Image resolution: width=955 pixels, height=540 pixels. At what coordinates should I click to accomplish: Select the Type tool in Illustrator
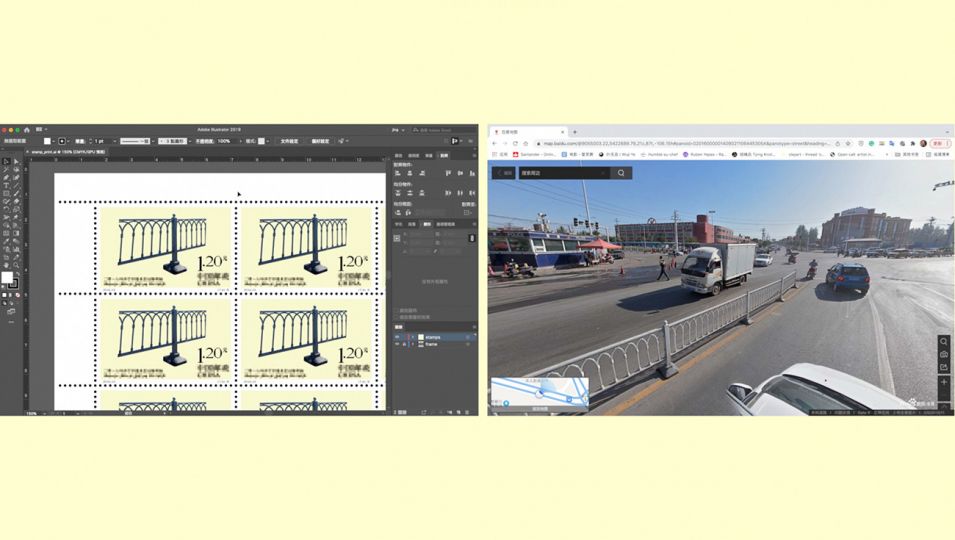[x=6, y=186]
